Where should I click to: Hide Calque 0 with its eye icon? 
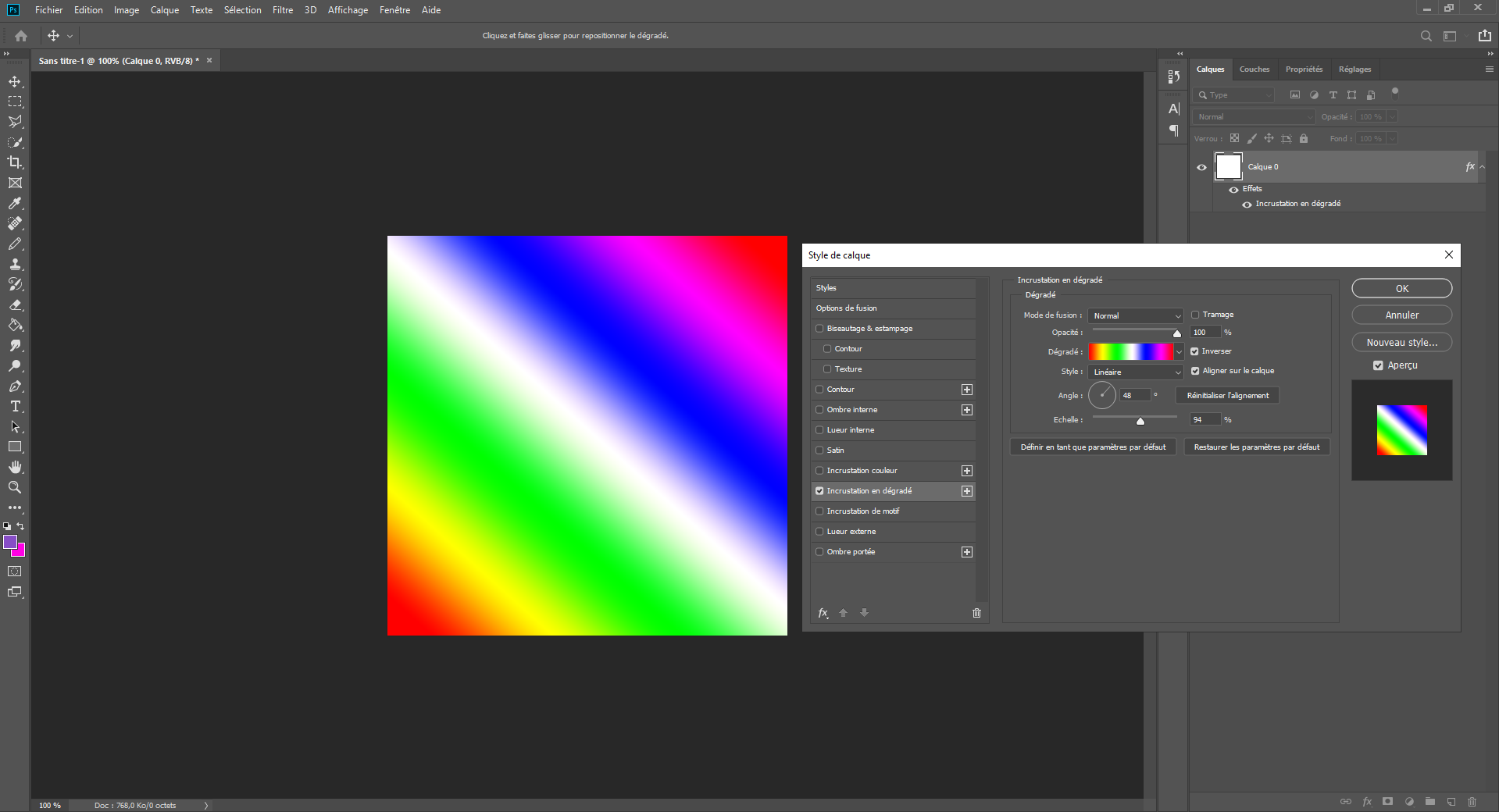coord(1201,167)
